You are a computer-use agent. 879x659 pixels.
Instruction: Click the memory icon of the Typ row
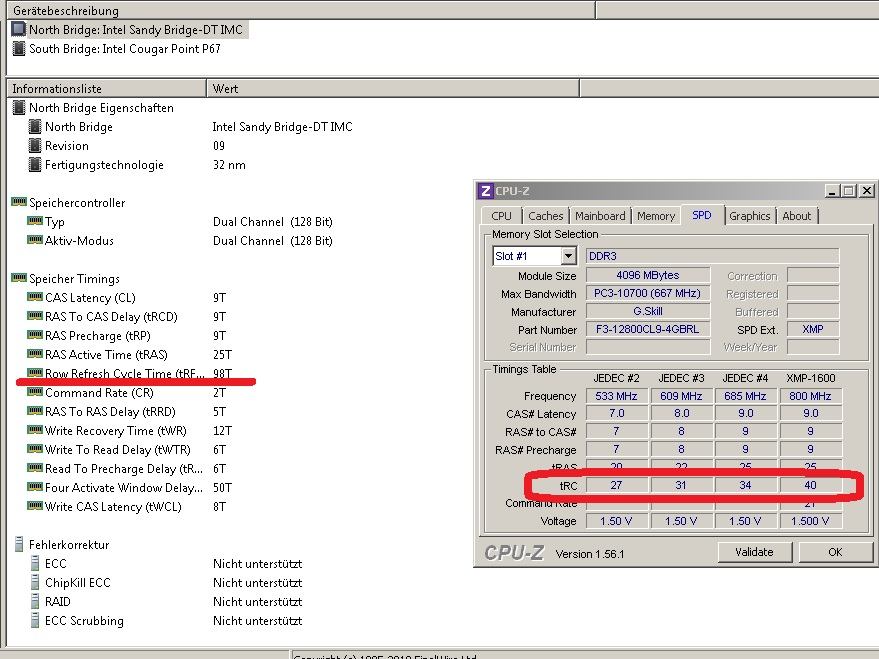pos(35,221)
